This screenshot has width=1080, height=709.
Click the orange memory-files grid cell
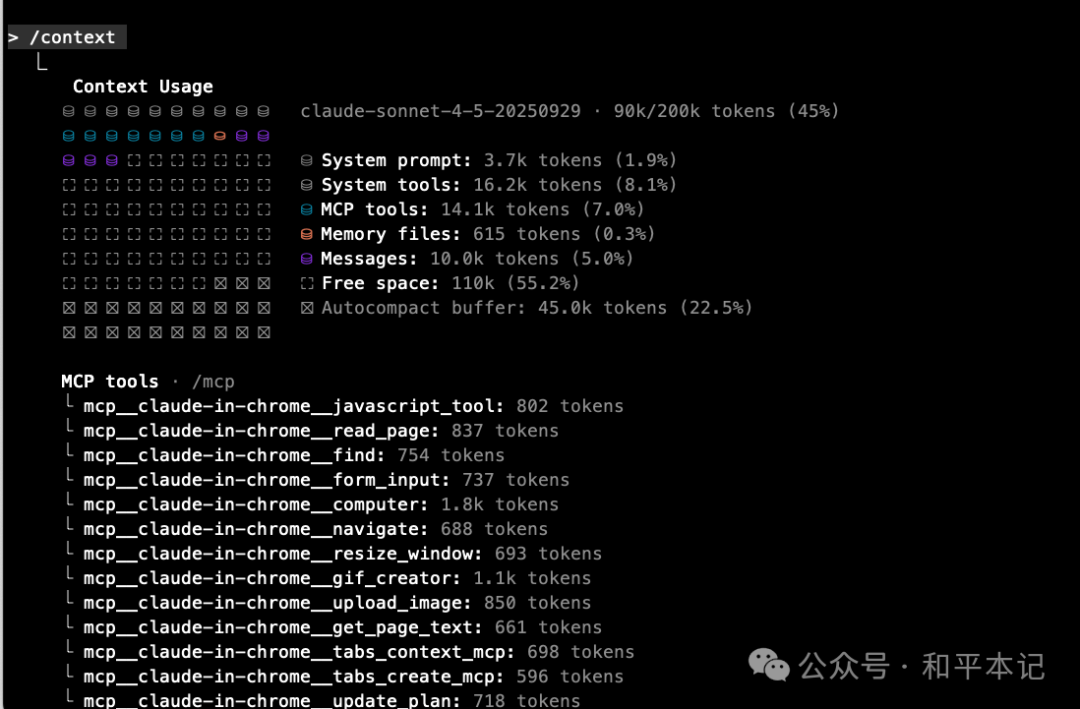(x=220, y=136)
